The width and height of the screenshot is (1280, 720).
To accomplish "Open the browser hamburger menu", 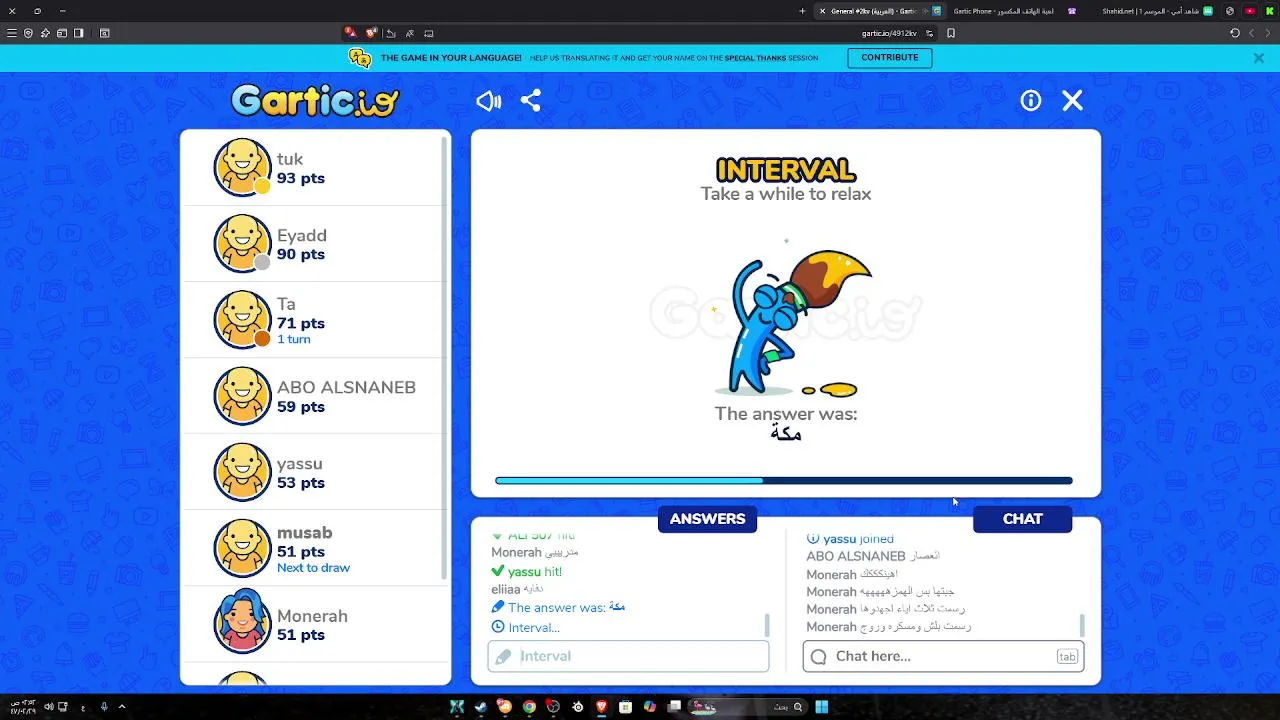I will click(x=12, y=33).
